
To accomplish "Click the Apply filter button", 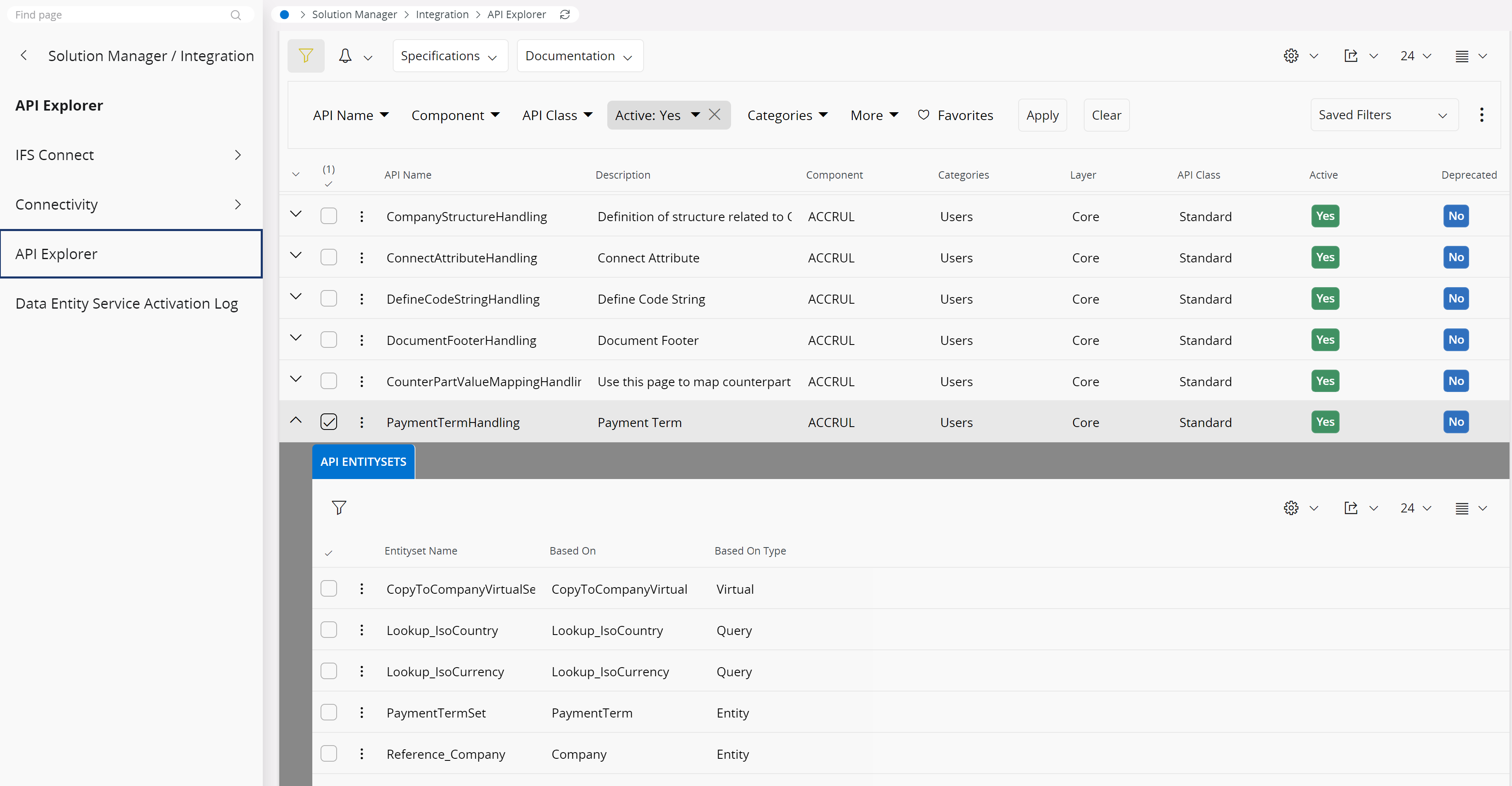I will (x=1042, y=115).
